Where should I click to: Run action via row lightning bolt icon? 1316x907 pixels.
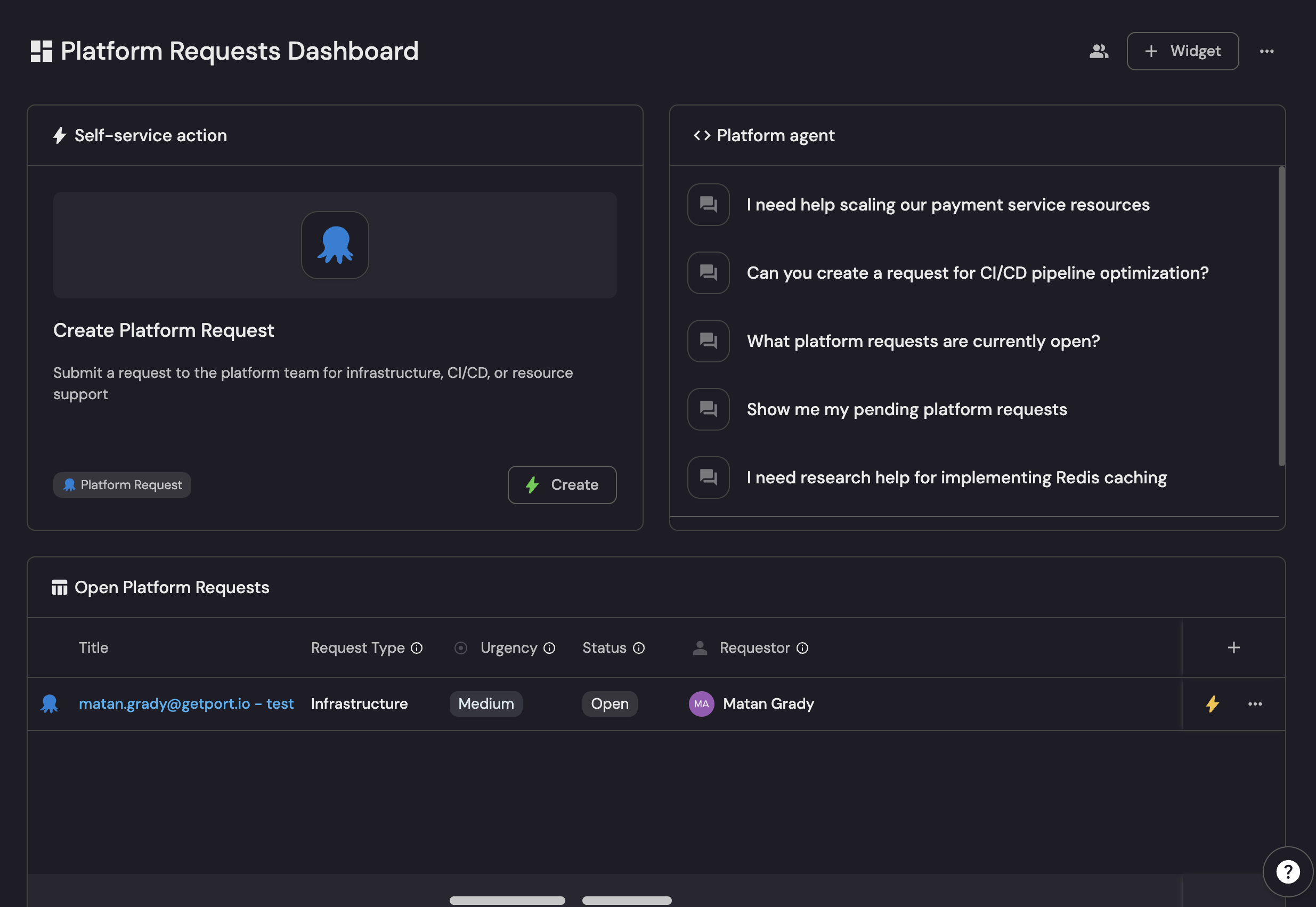1213,703
